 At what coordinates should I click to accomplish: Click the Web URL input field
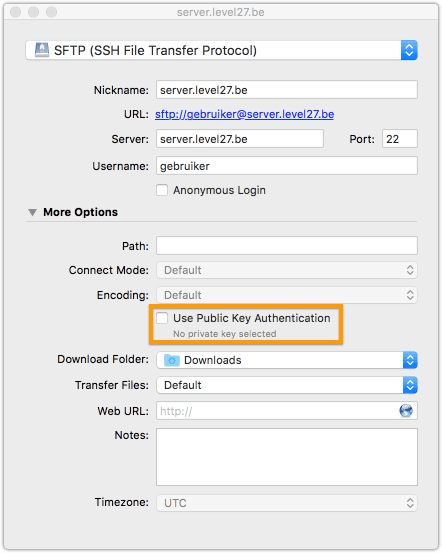coord(287,411)
